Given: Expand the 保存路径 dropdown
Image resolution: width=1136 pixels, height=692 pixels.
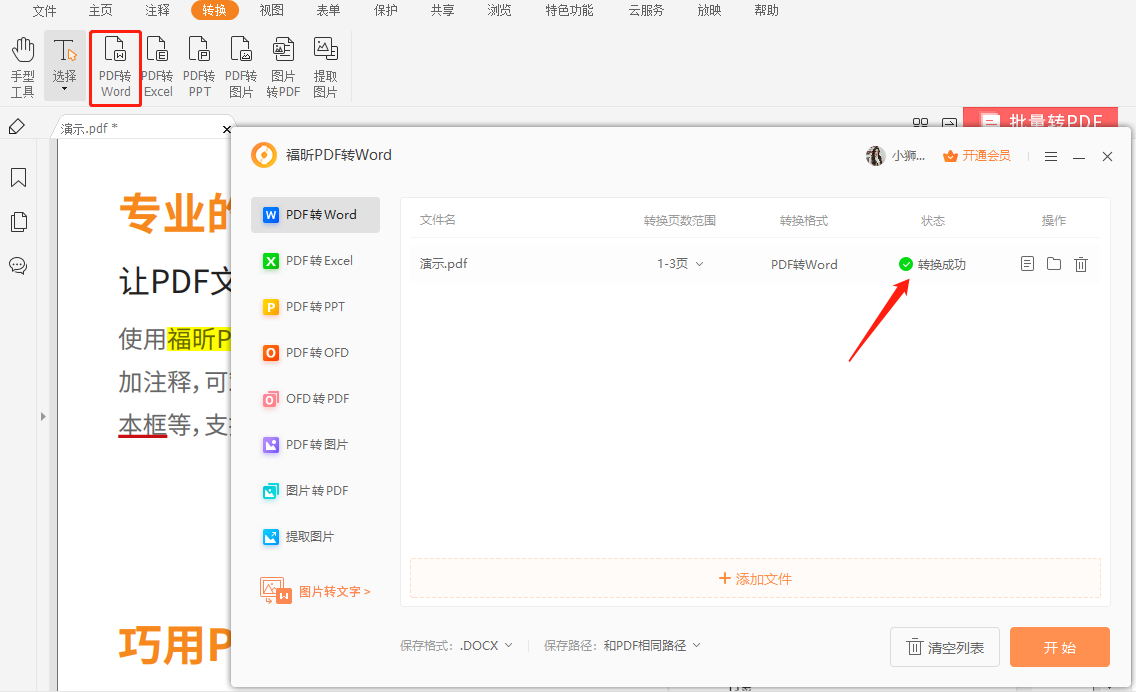Looking at the screenshot, I should (652, 646).
